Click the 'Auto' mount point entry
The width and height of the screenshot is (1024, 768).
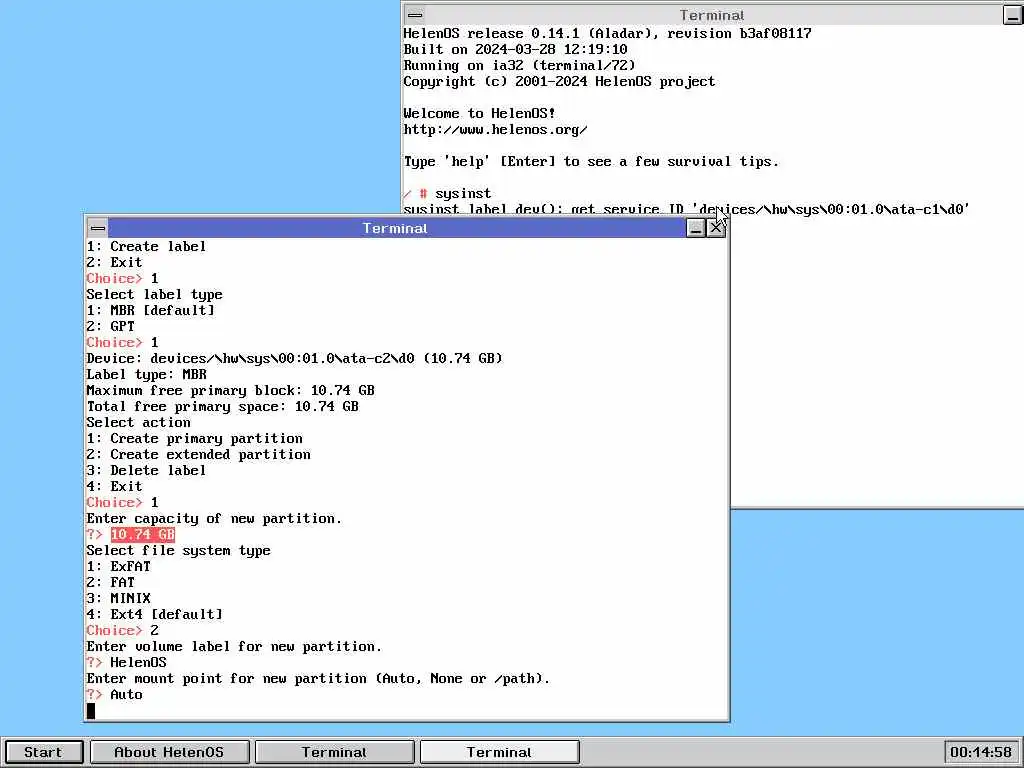(126, 694)
